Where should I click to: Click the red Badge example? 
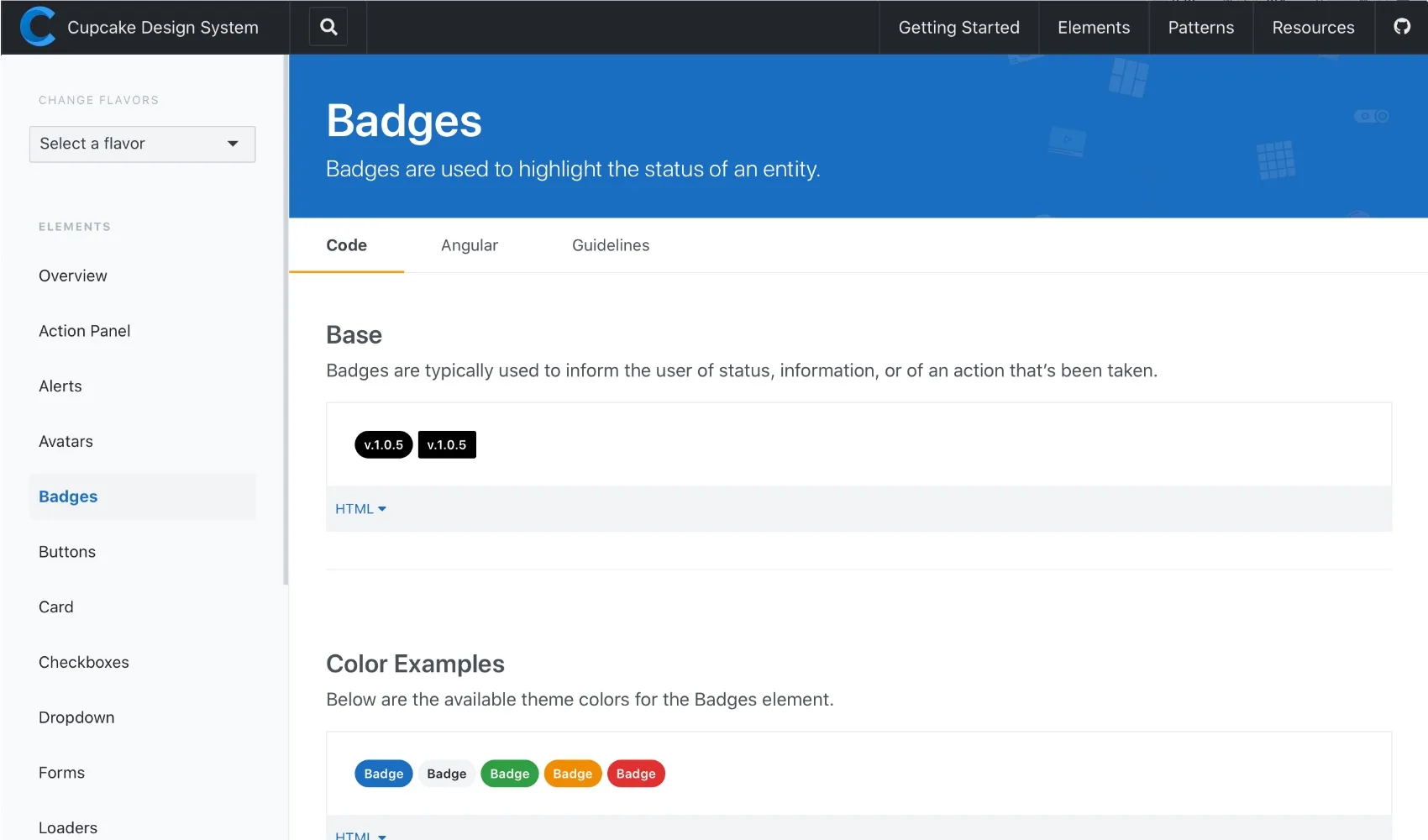point(636,774)
